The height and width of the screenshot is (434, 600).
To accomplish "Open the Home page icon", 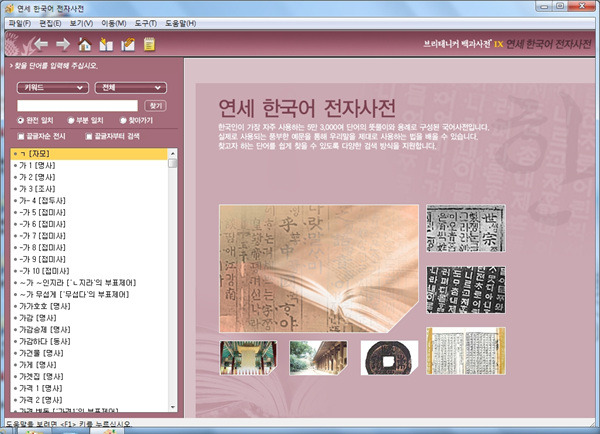I will [85, 44].
